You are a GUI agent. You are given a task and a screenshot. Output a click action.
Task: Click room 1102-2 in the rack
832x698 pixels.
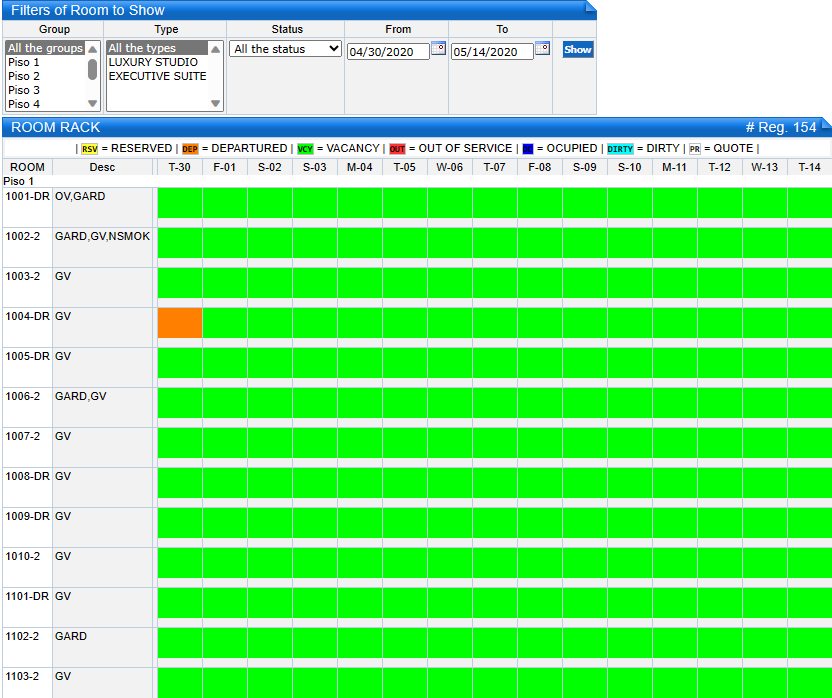point(22,636)
